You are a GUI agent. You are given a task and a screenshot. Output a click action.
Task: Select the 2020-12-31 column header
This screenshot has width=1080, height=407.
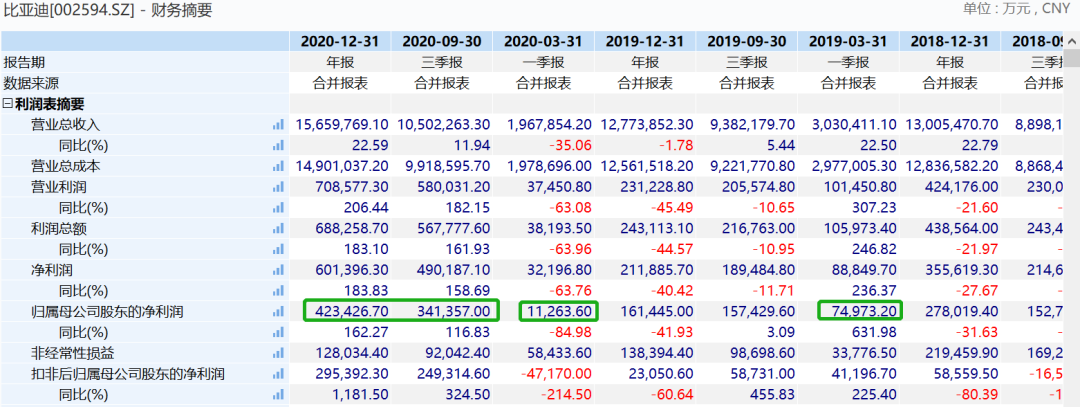coord(340,41)
